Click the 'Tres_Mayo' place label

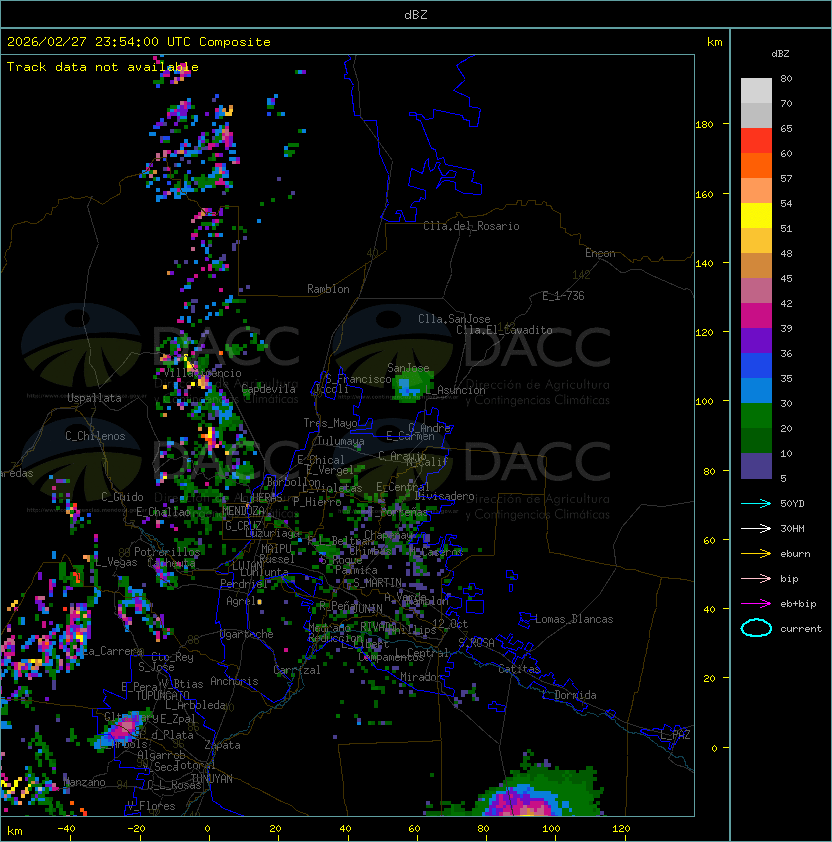(x=330, y=423)
